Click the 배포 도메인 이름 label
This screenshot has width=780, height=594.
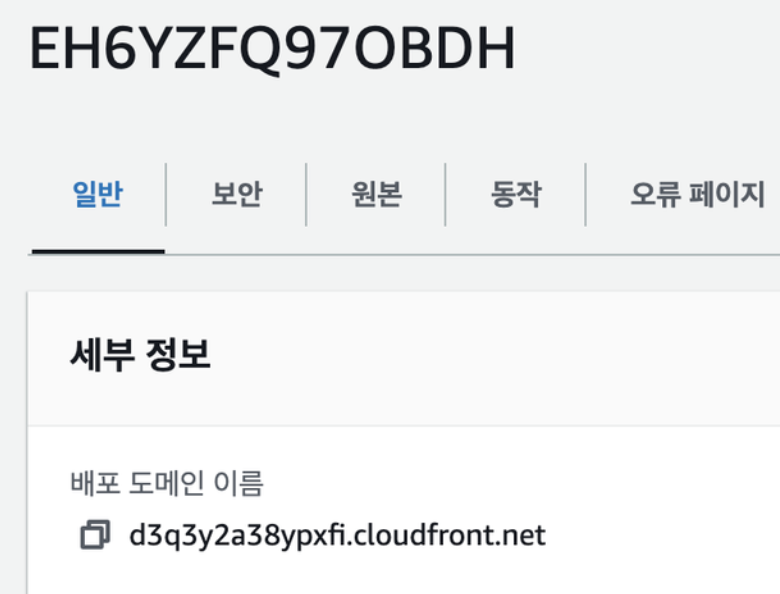[x=167, y=483]
